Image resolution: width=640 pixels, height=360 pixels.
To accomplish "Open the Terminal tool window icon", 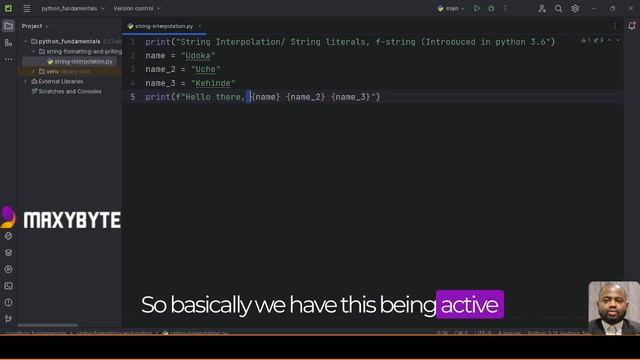I will click(8, 286).
